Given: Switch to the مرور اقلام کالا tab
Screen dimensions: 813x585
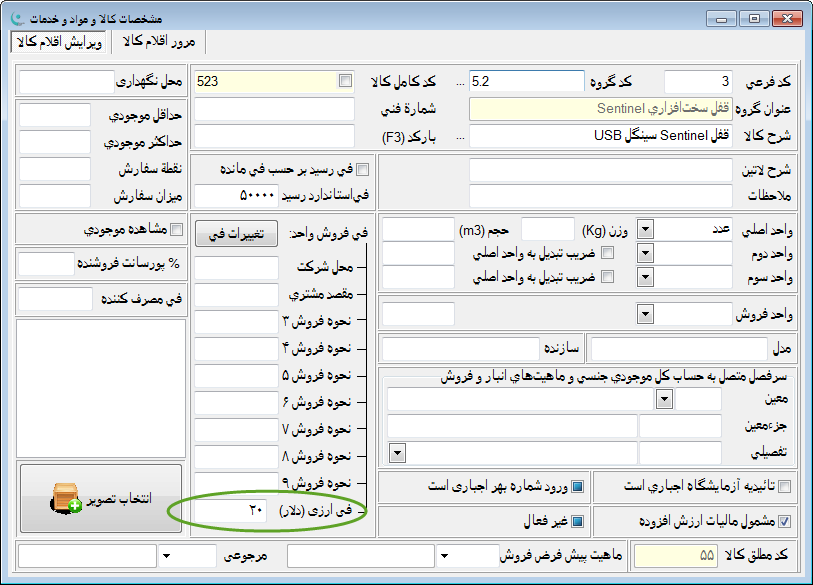Looking at the screenshot, I should point(164,41).
